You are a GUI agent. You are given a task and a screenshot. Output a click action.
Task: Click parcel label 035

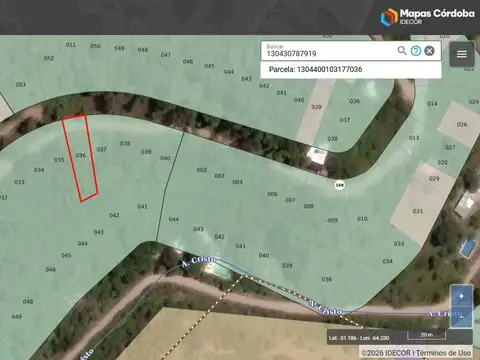pos(59,160)
